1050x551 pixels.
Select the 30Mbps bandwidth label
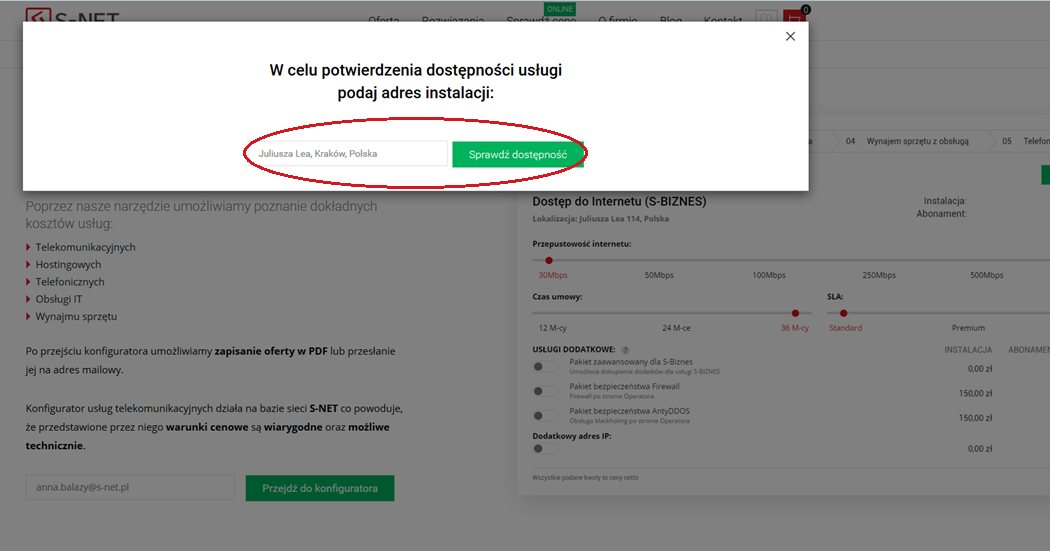(x=553, y=275)
